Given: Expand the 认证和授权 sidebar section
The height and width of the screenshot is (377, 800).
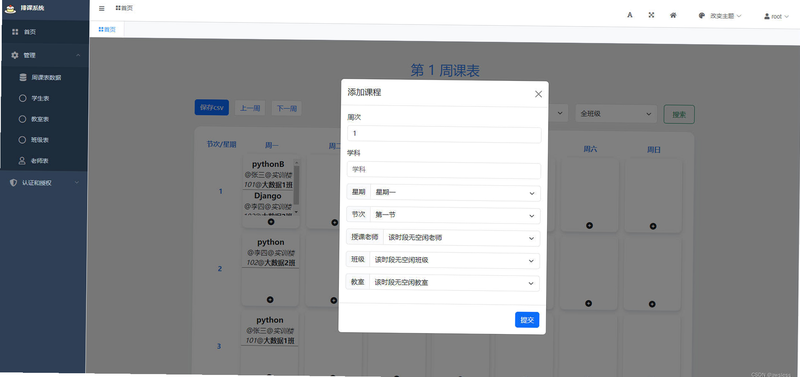Looking at the screenshot, I should click(44, 183).
